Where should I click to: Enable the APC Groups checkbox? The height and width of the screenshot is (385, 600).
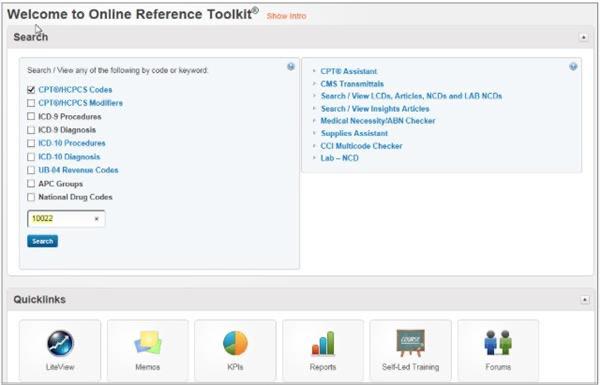click(x=31, y=184)
